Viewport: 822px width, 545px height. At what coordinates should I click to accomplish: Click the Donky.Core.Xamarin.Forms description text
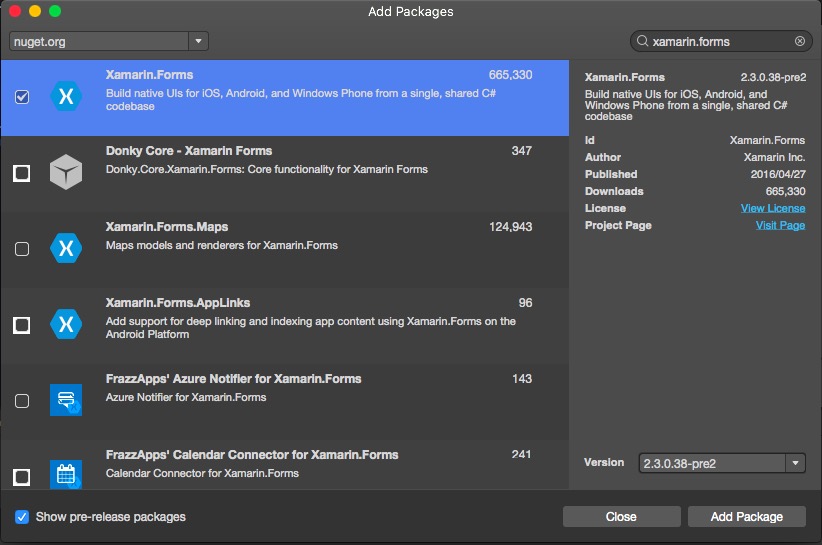[x=267, y=169]
